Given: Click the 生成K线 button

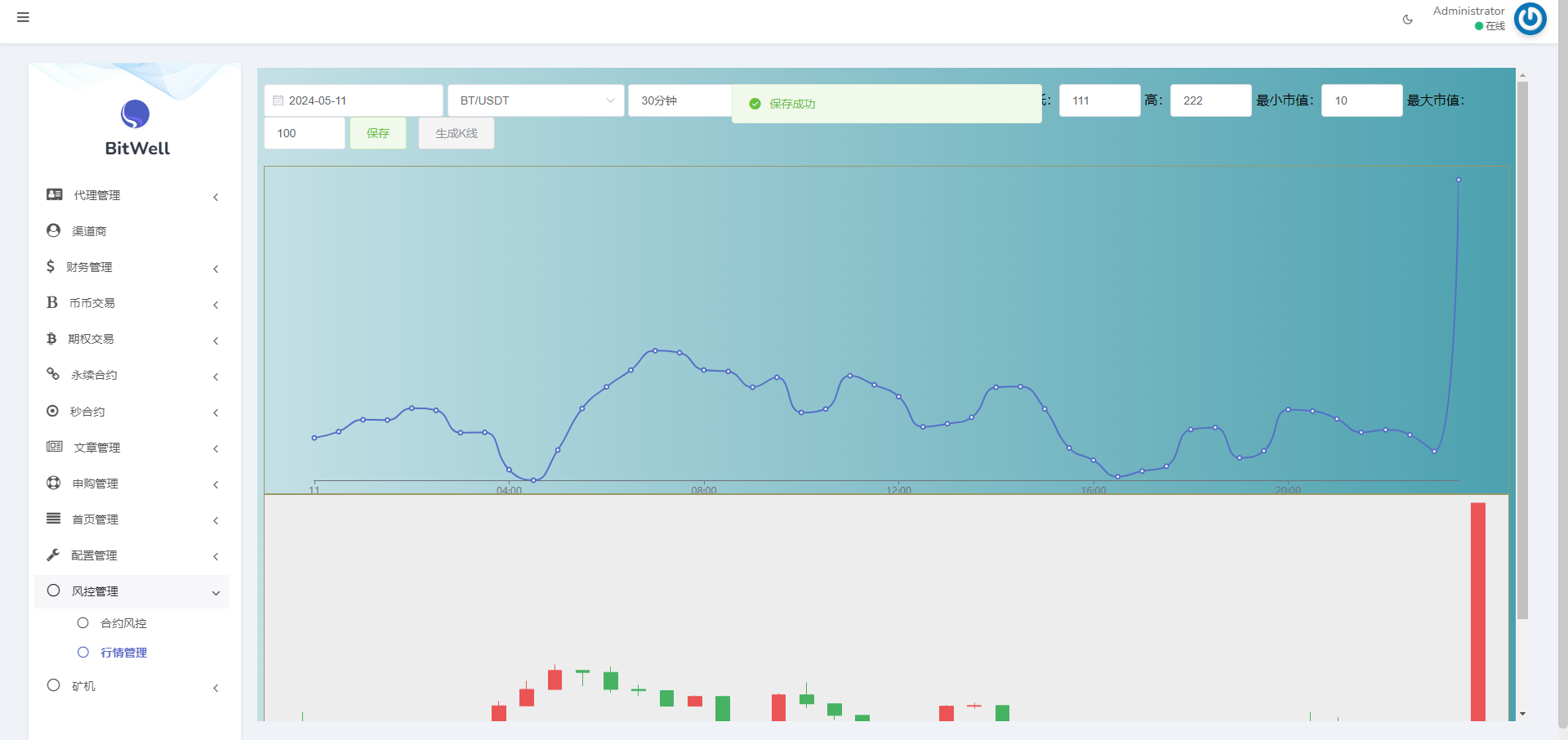Looking at the screenshot, I should click(x=456, y=133).
